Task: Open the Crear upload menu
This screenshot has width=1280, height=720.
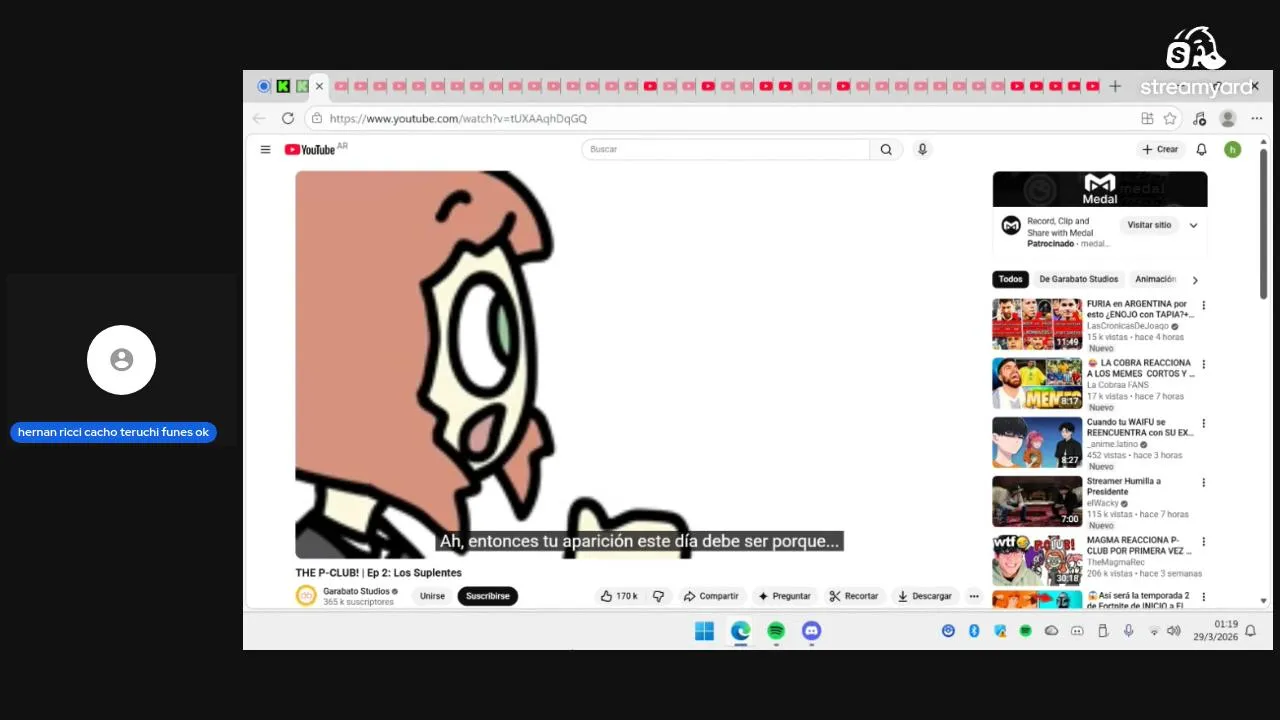Action: (x=1160, y=149)
